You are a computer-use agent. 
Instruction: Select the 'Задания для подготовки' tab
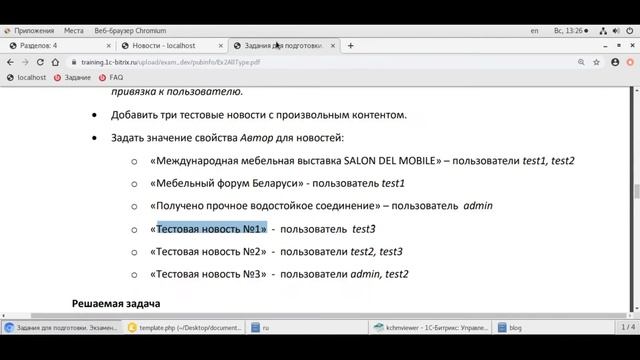(x=284, y=46)
